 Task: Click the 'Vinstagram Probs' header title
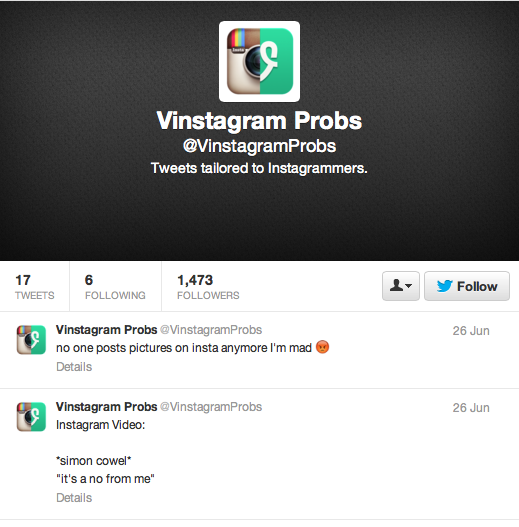click(259, 120)
